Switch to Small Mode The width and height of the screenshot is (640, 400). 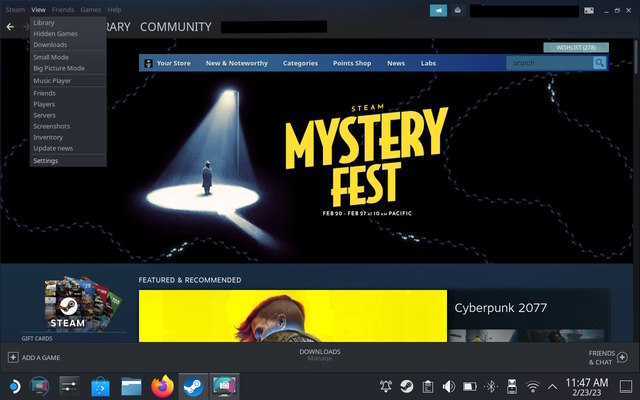click(x=51, y=58)
